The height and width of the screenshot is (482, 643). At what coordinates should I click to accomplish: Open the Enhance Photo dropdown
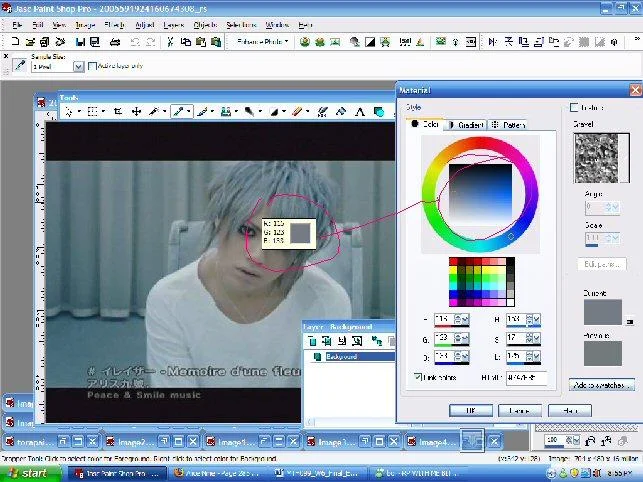coord(262,41)
